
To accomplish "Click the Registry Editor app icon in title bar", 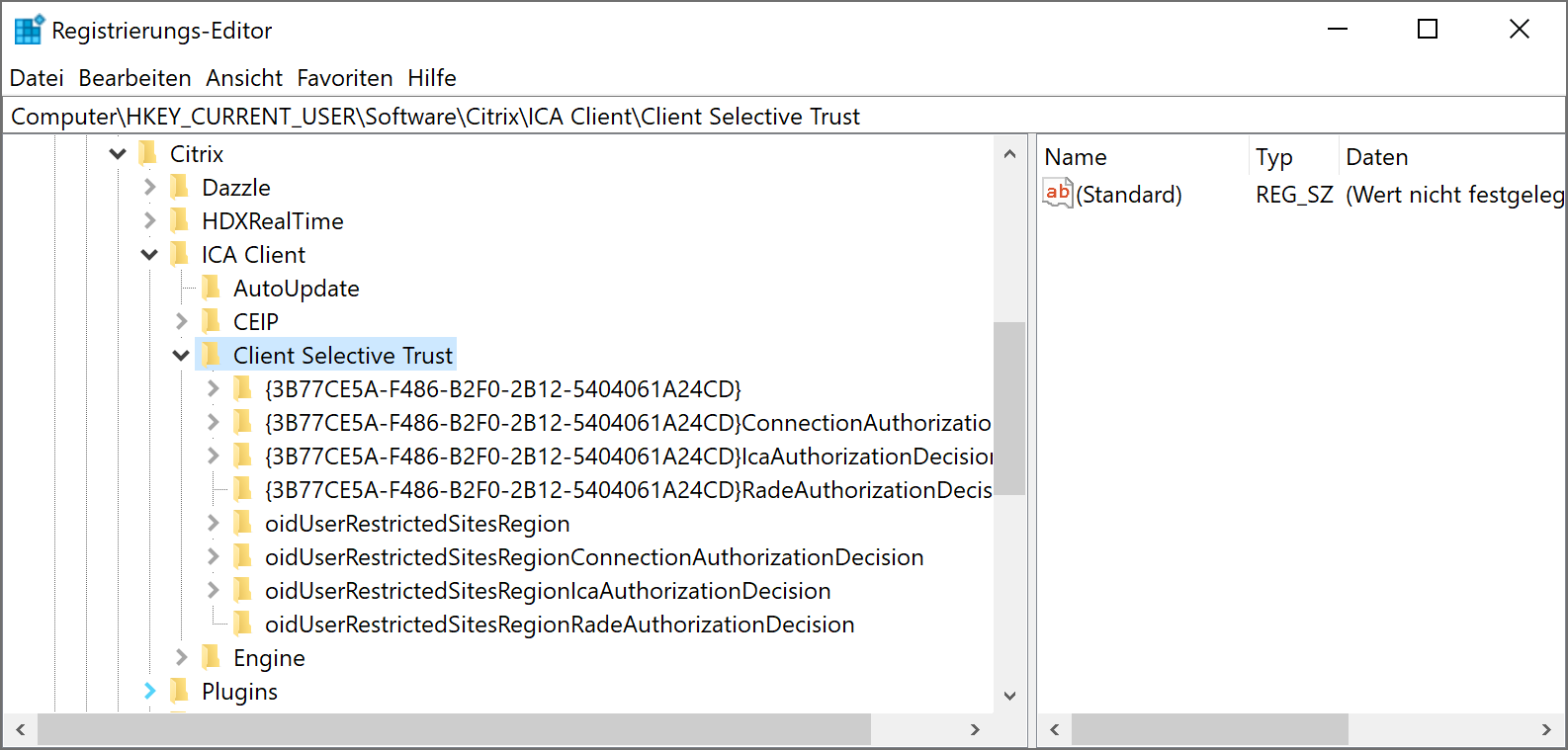I will tap(29, 30).
